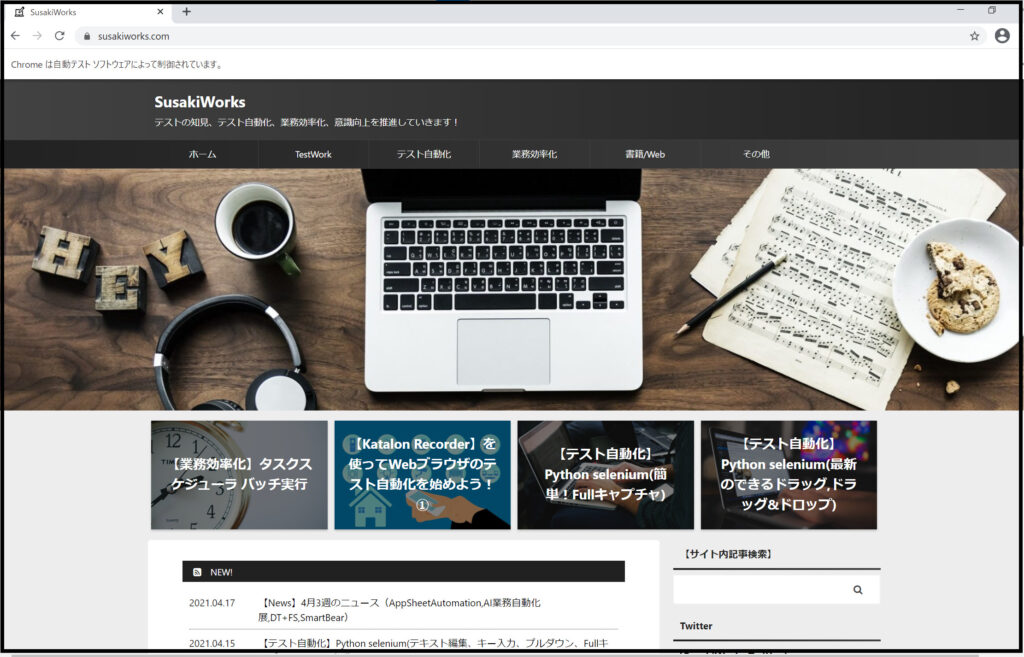Screen dimensions: 1024x657
Task: Reload the susakiworks.com page
Action: click(x=59, y=36)
